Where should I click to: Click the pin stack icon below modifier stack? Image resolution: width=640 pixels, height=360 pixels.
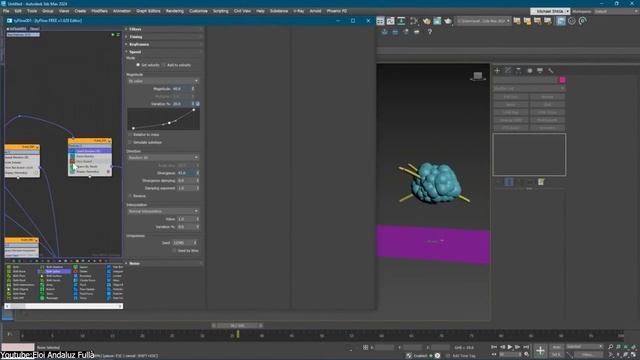(x=498, y=182)
